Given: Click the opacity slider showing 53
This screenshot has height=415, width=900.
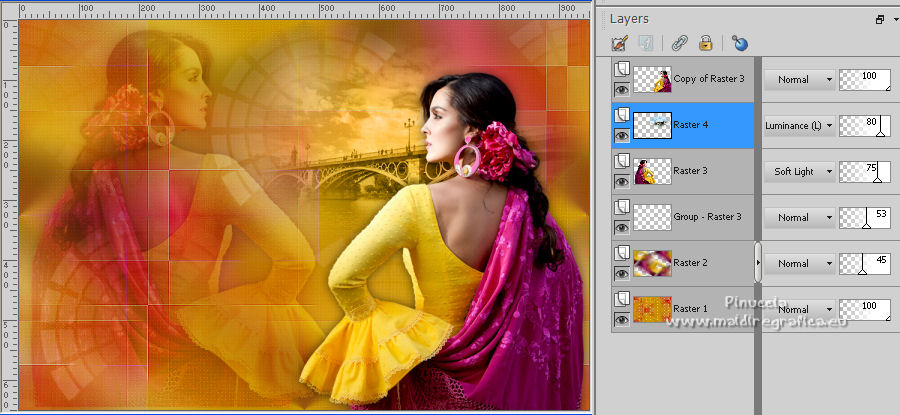Looking at the screenshot, I should pos(865,218).
